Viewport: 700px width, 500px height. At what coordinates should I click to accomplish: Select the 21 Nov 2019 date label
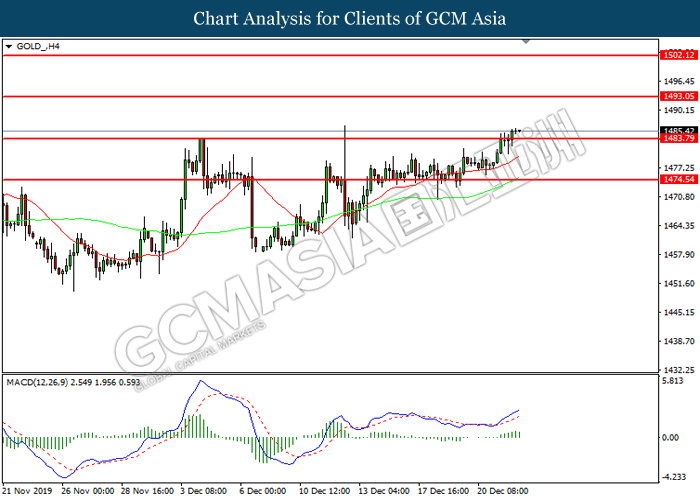pos(25,492)
